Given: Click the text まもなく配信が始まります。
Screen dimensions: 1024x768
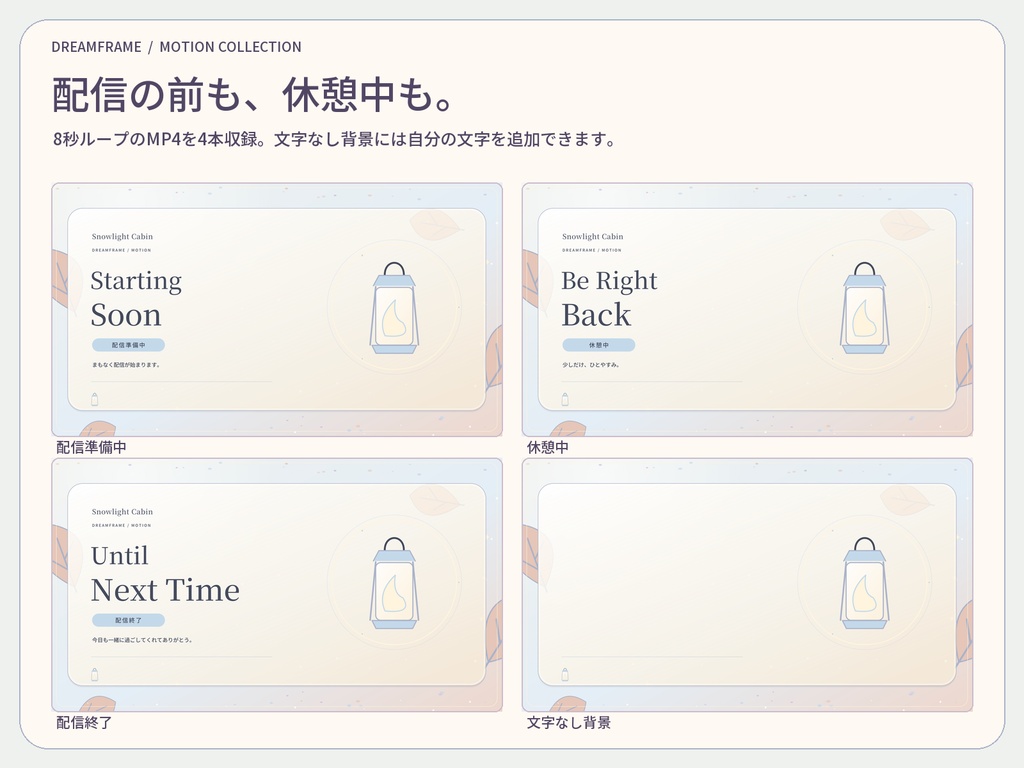Looking at the screenshot, I should (x=126, y=365).
